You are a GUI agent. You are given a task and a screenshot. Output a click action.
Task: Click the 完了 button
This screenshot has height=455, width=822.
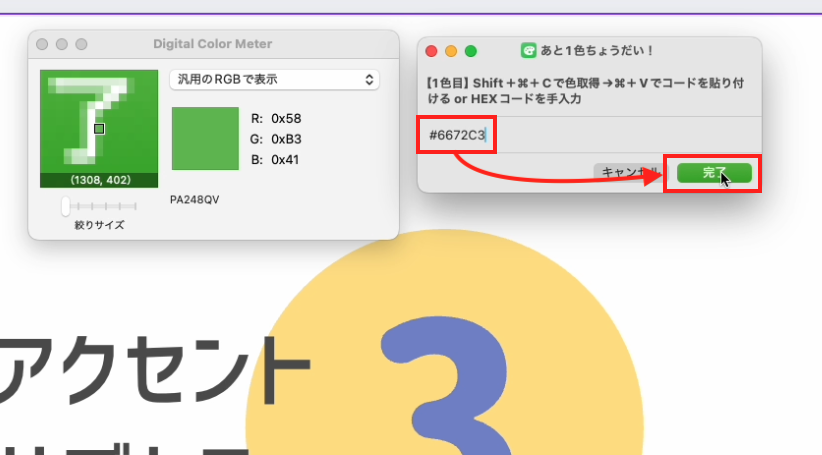tap(714, 172)
